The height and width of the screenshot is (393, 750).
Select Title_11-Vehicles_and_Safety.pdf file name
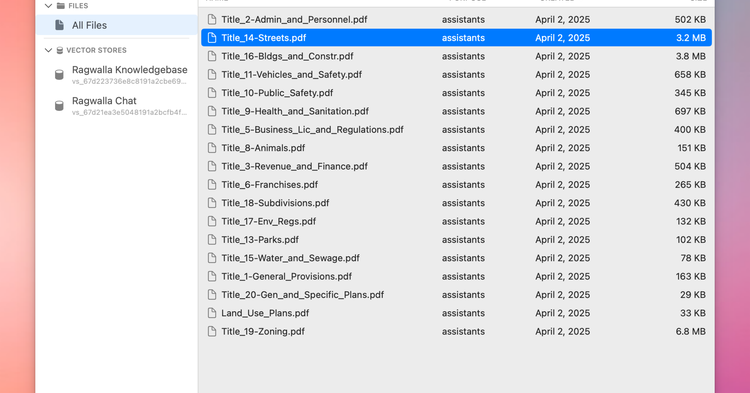coord(291,75)
